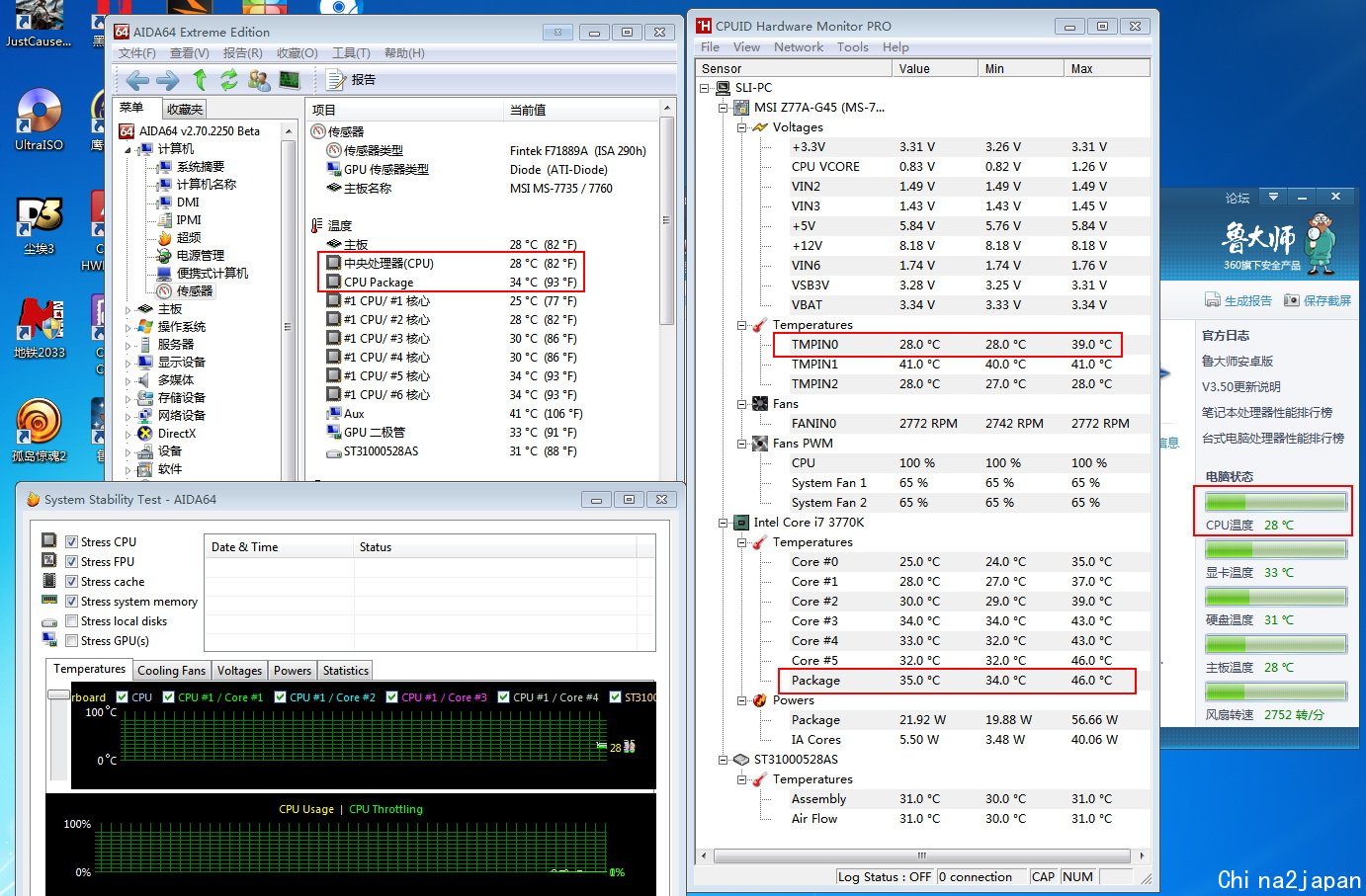Expand 操作系统 node in AIDA64 tree
Screen dimensions: 1366x896
128,327
